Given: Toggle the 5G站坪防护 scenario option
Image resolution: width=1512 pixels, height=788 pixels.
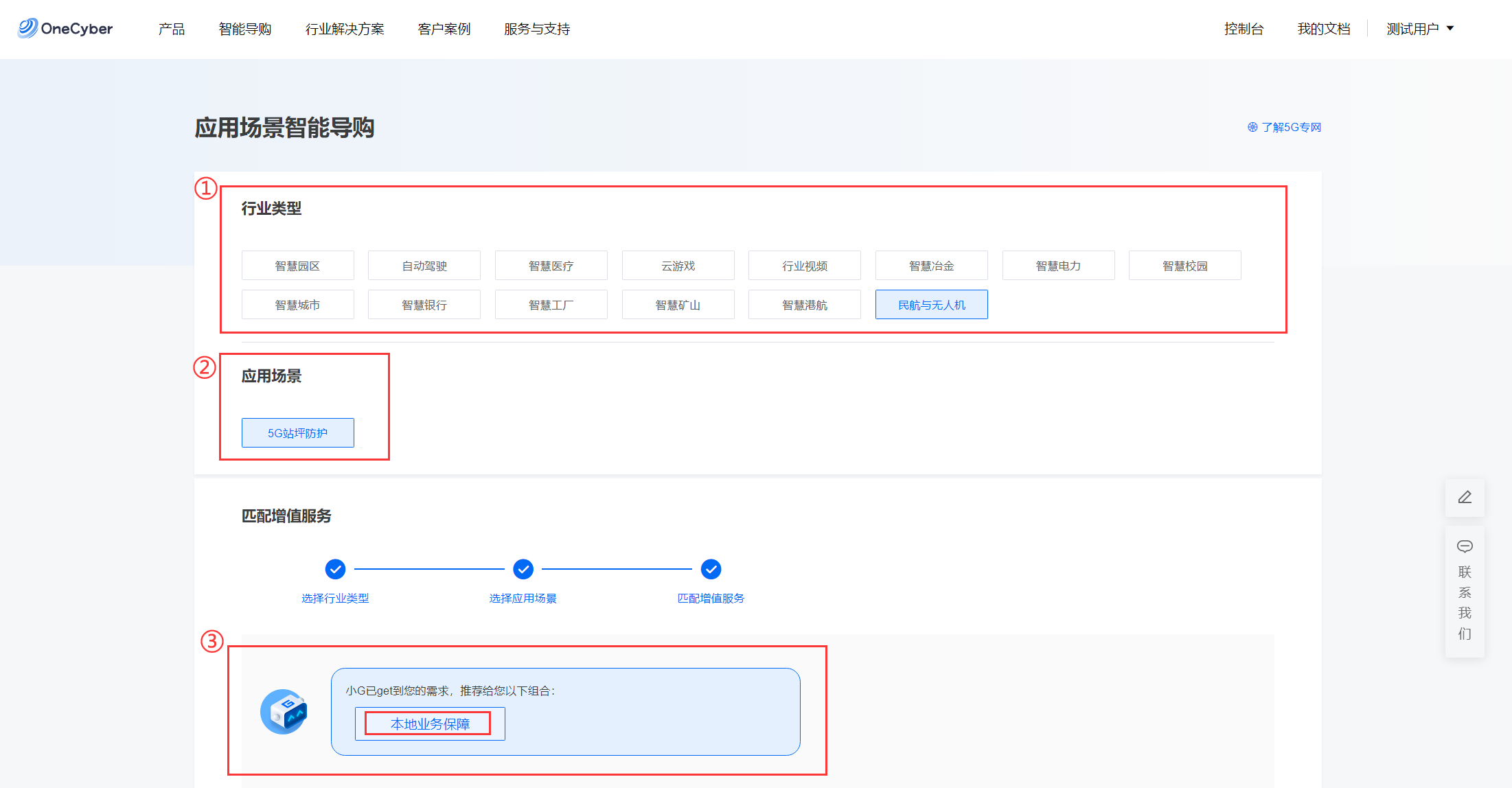Looking at the screenshot, I should [297, 433].
